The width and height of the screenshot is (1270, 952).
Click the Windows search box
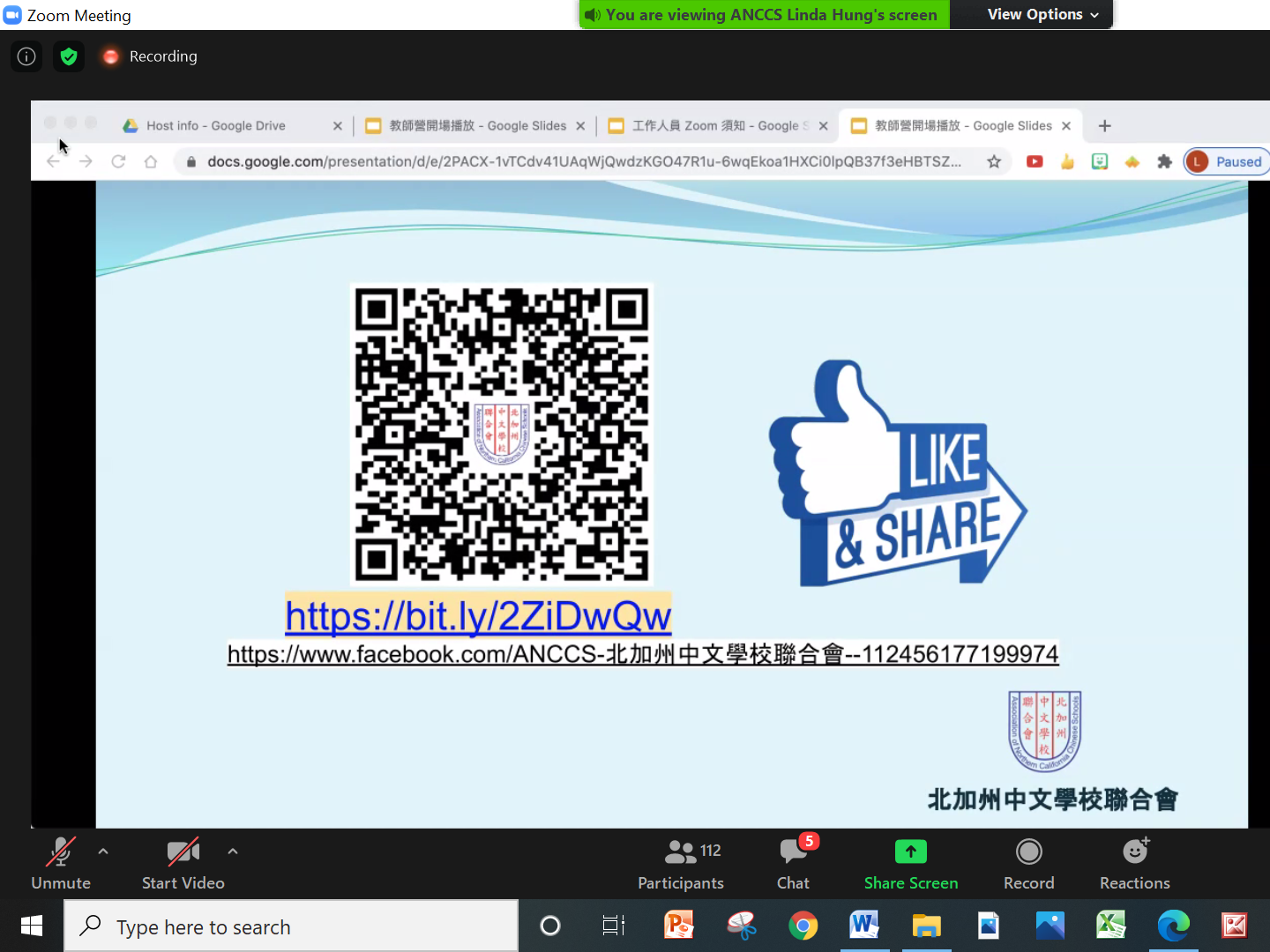point(291,926)
